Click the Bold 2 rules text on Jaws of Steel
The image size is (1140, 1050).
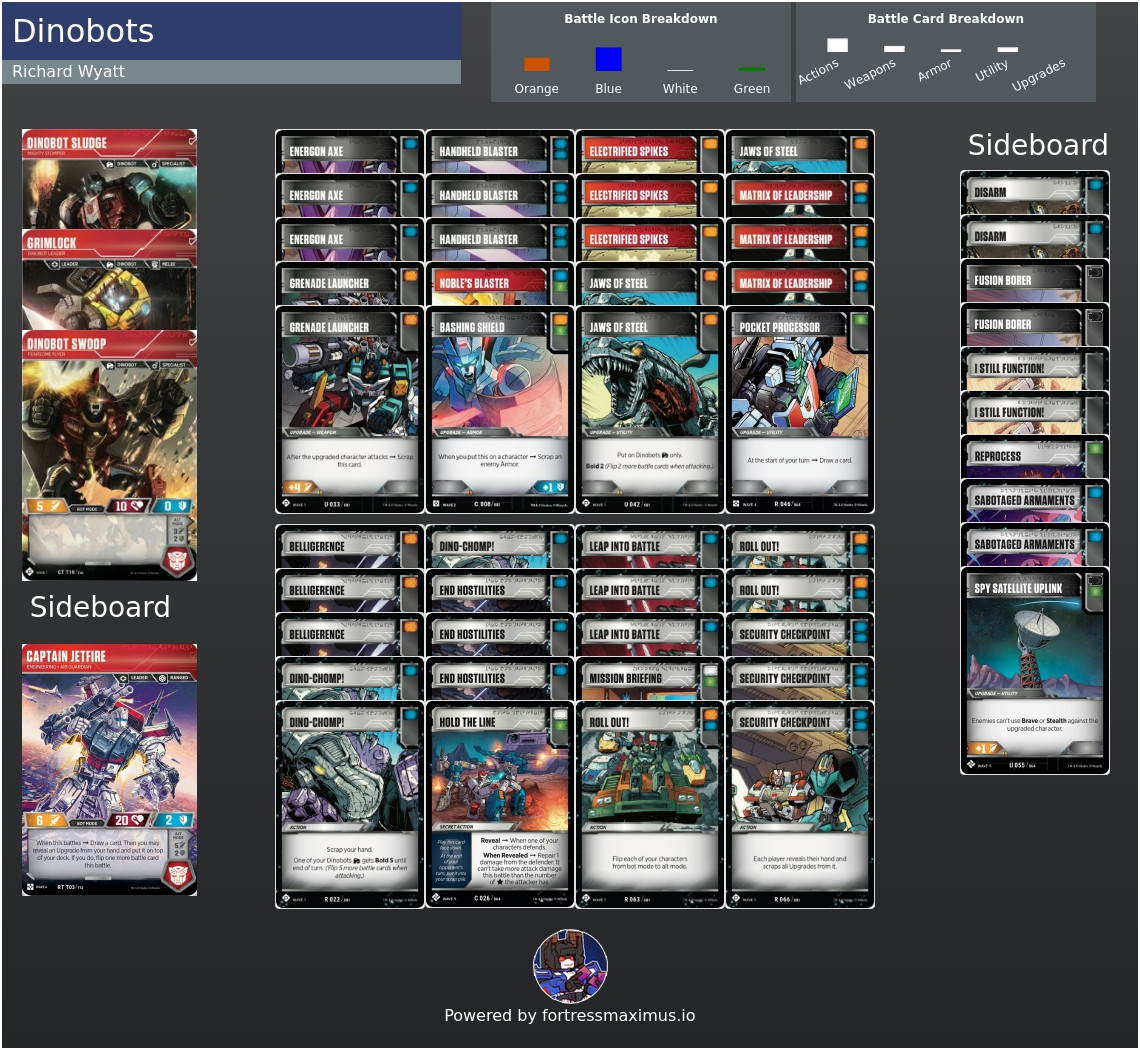(649, 466)
